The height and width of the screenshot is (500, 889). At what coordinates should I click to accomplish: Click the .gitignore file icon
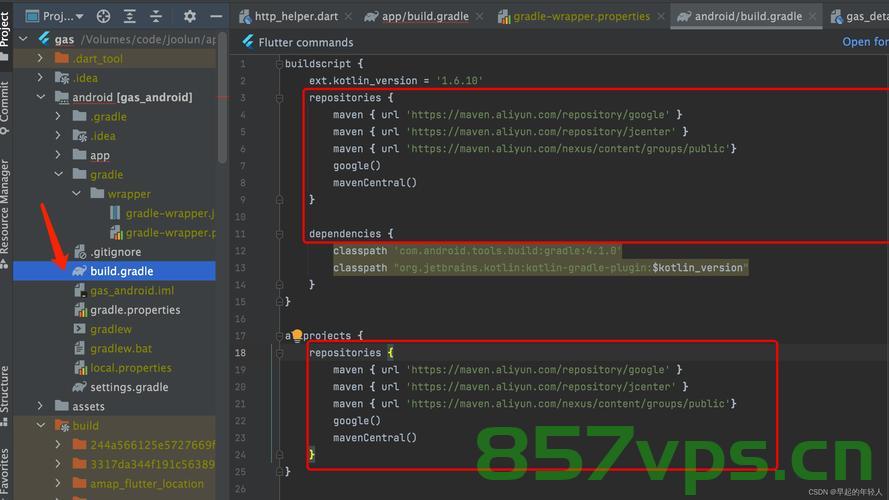[x=80, y=251]
